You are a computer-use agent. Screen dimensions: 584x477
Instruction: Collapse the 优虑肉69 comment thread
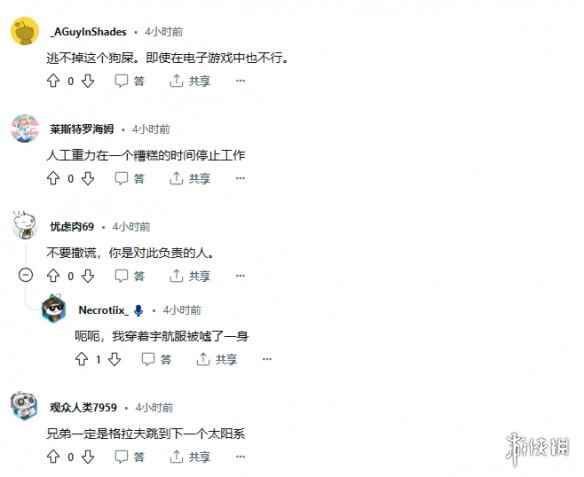(x=26, y=275)
